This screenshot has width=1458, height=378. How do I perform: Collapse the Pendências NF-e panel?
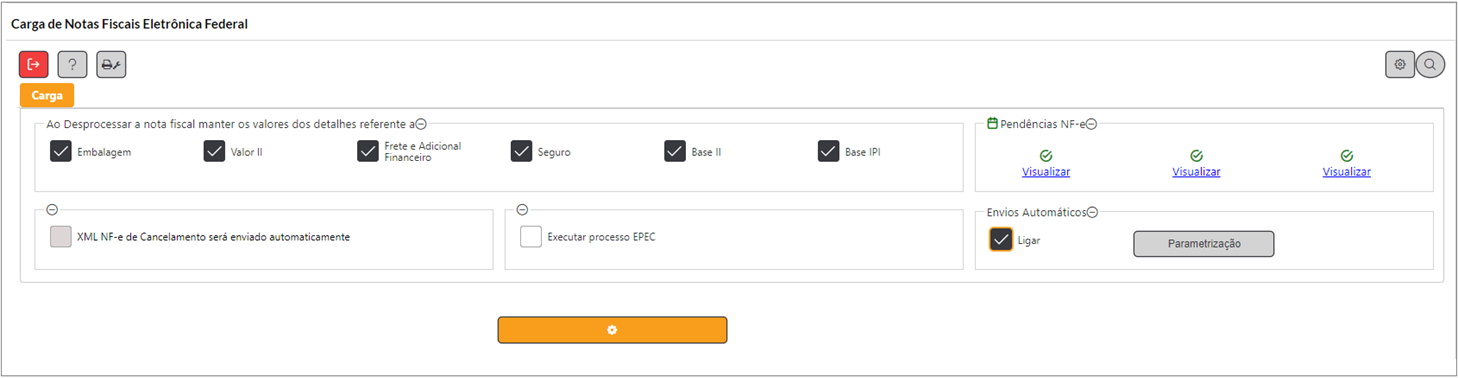click(x=1091, y=124)
